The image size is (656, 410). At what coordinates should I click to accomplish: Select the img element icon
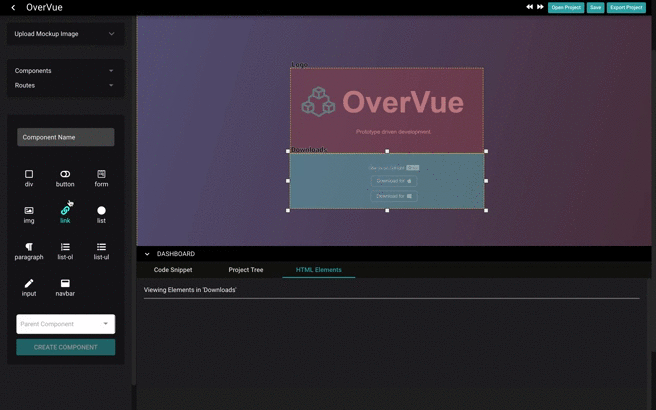click(x=29, y=210)
